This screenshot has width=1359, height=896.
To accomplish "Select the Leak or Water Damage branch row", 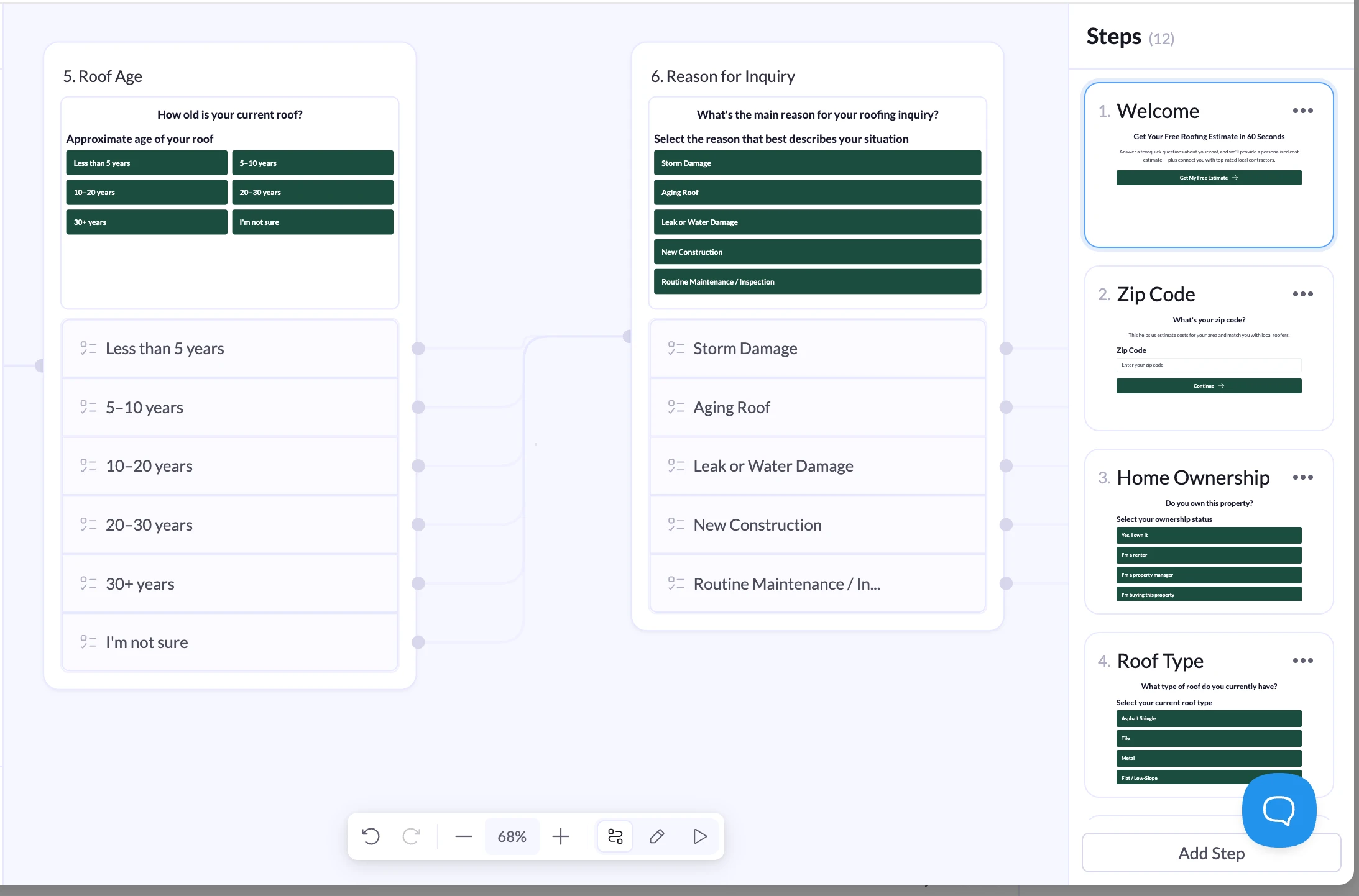I will (818, 466).
